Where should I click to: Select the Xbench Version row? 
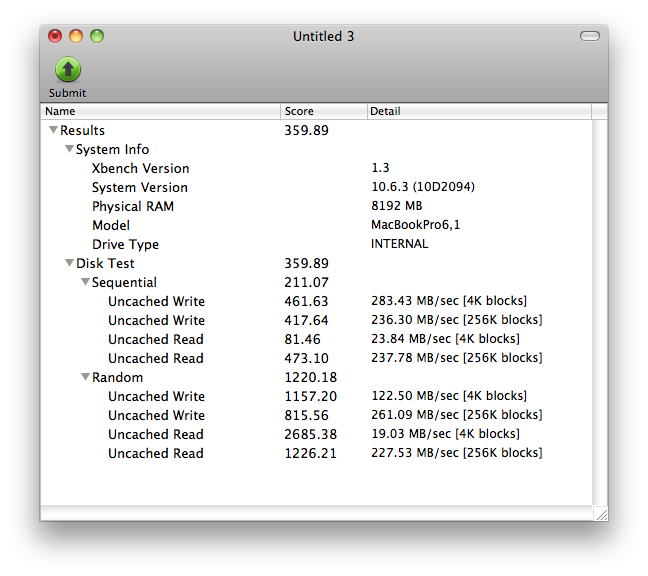coord(317,168)
